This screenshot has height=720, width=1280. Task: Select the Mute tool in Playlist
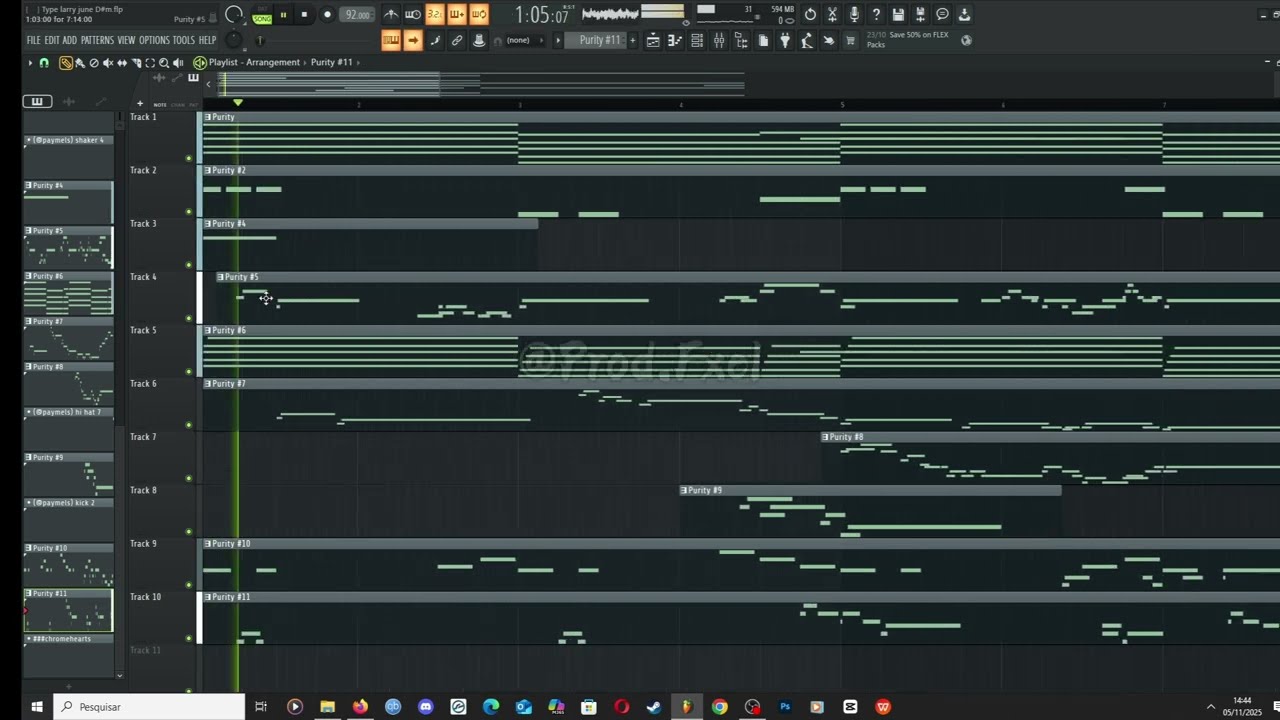(108, 63)
